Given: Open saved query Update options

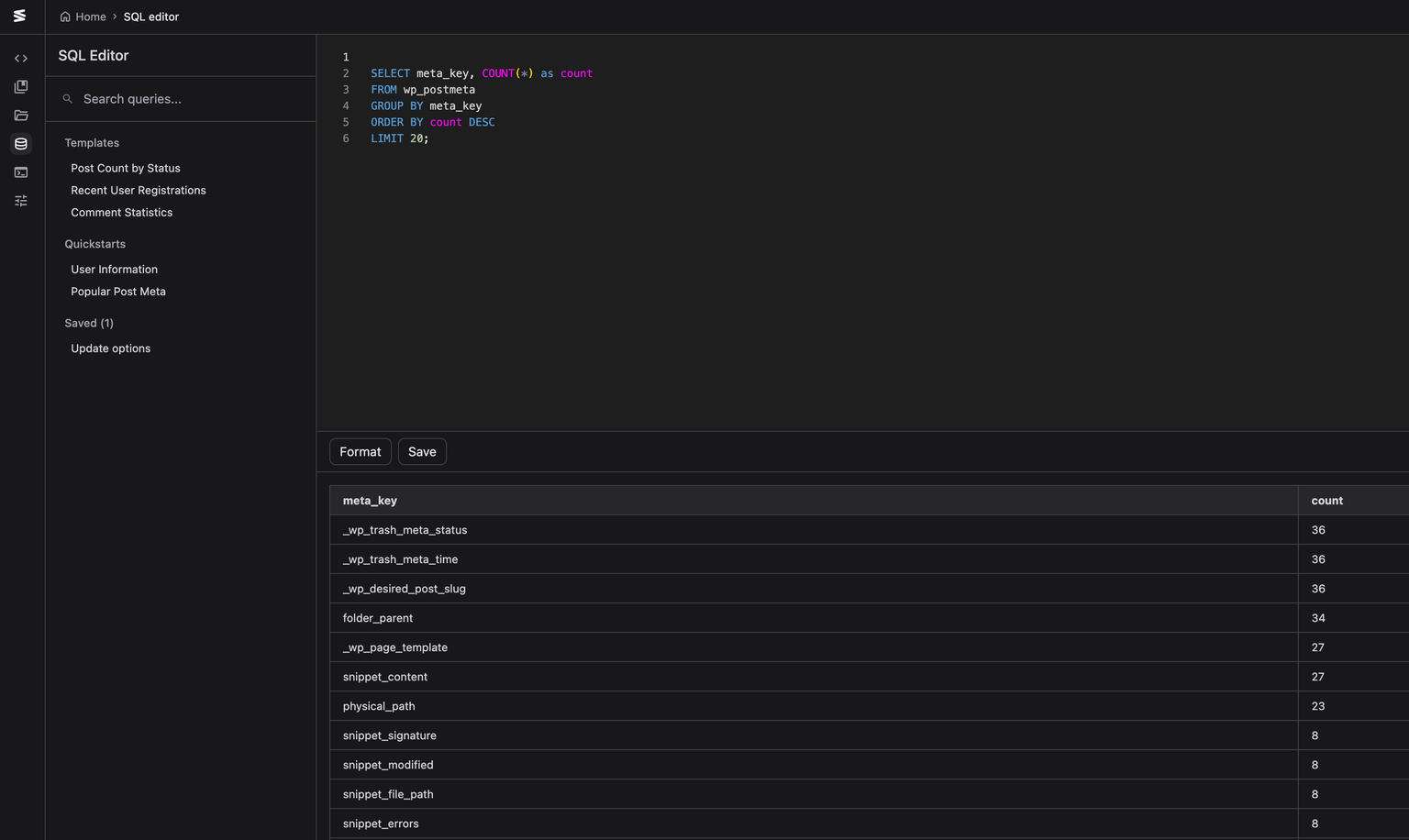Looking at the screenshot, I should pos(111,348).
